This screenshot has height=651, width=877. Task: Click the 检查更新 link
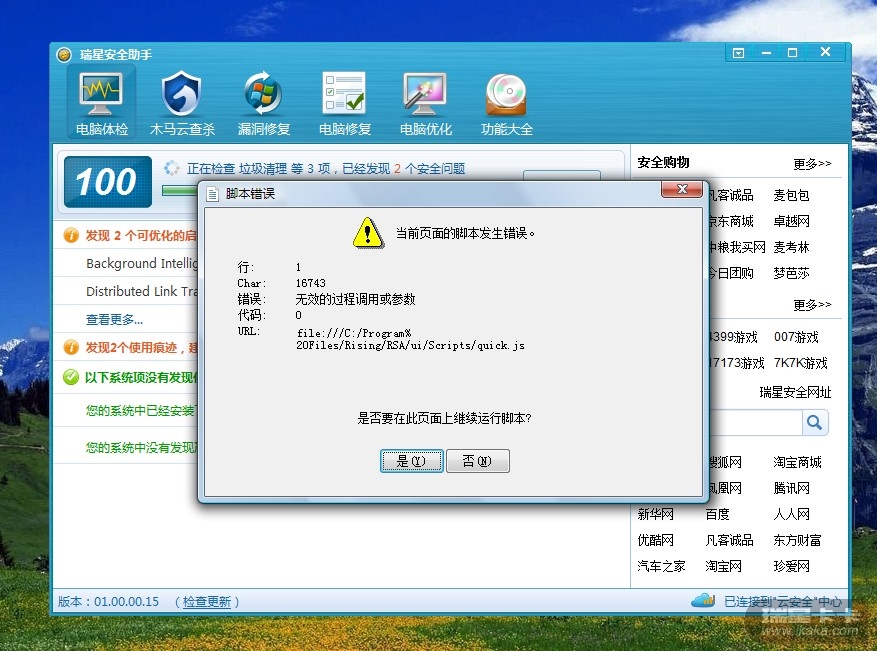click(206, 602)
